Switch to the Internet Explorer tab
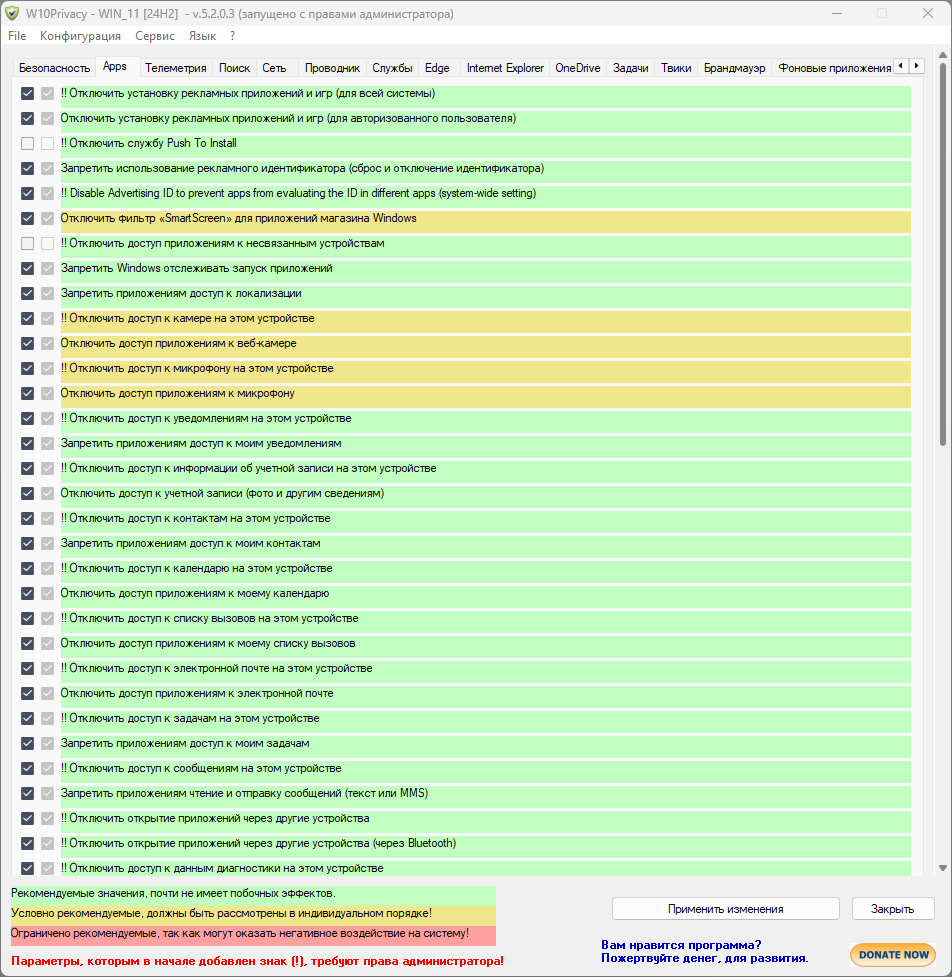Screen dimensions: 952x977 click(x=505, y=68)
